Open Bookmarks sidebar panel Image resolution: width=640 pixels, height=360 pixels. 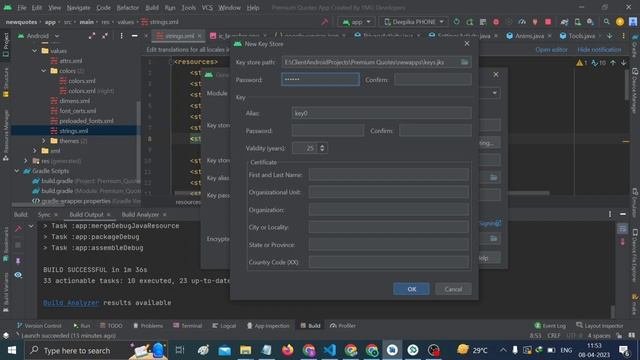coord(5,244)
